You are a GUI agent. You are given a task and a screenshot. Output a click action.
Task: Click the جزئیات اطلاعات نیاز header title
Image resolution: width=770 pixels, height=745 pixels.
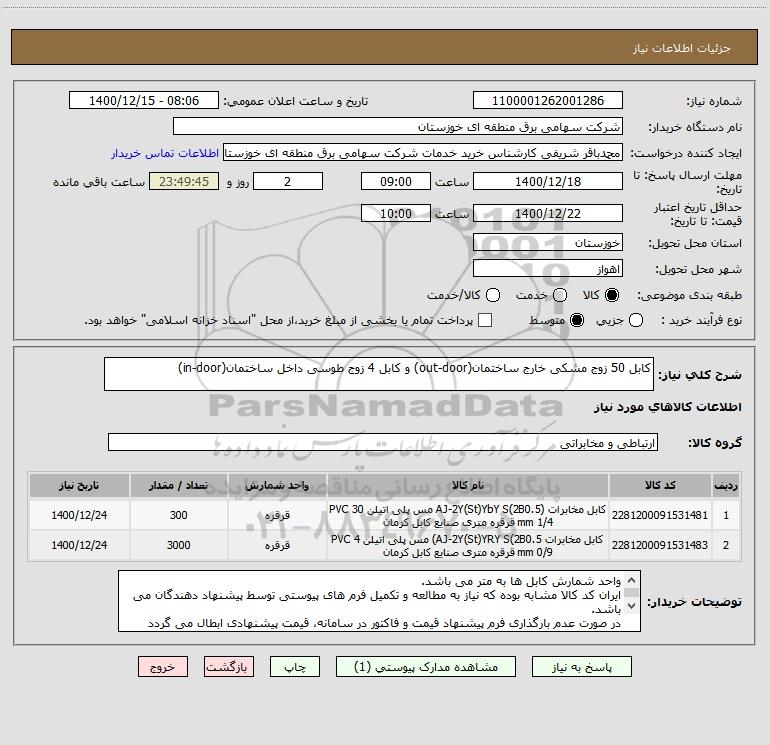(x=682, y=48)
